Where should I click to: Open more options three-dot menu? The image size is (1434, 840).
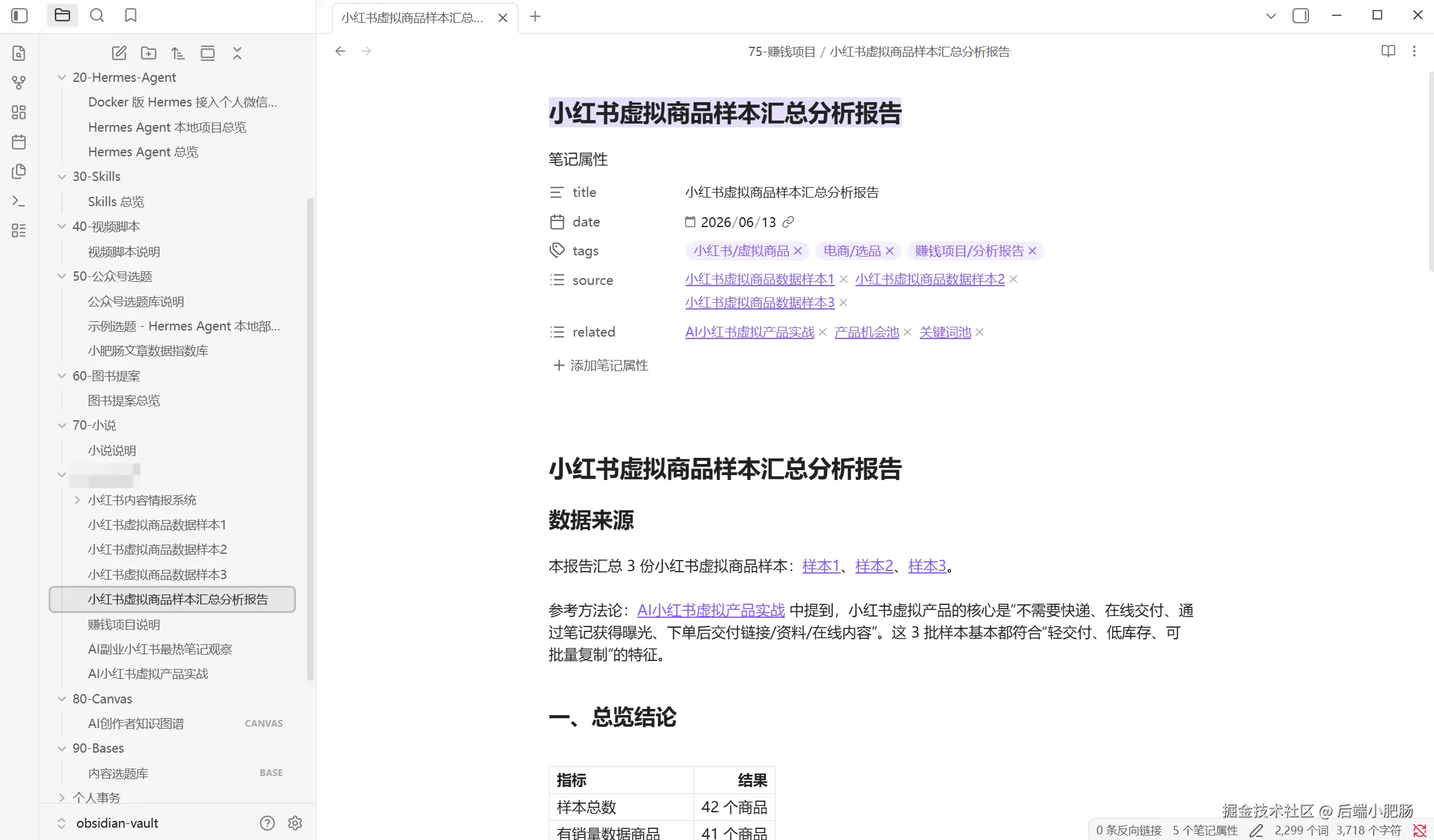pyautogui.click(x=1414, y=51)
